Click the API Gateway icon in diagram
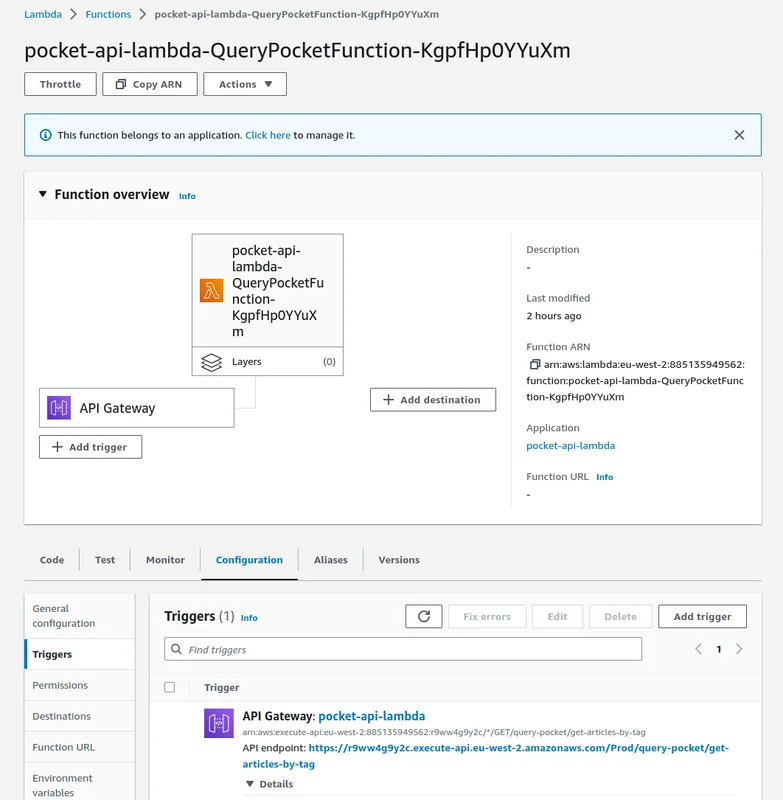The width and height of the screenshot is (783, 800). coord(59,408)
